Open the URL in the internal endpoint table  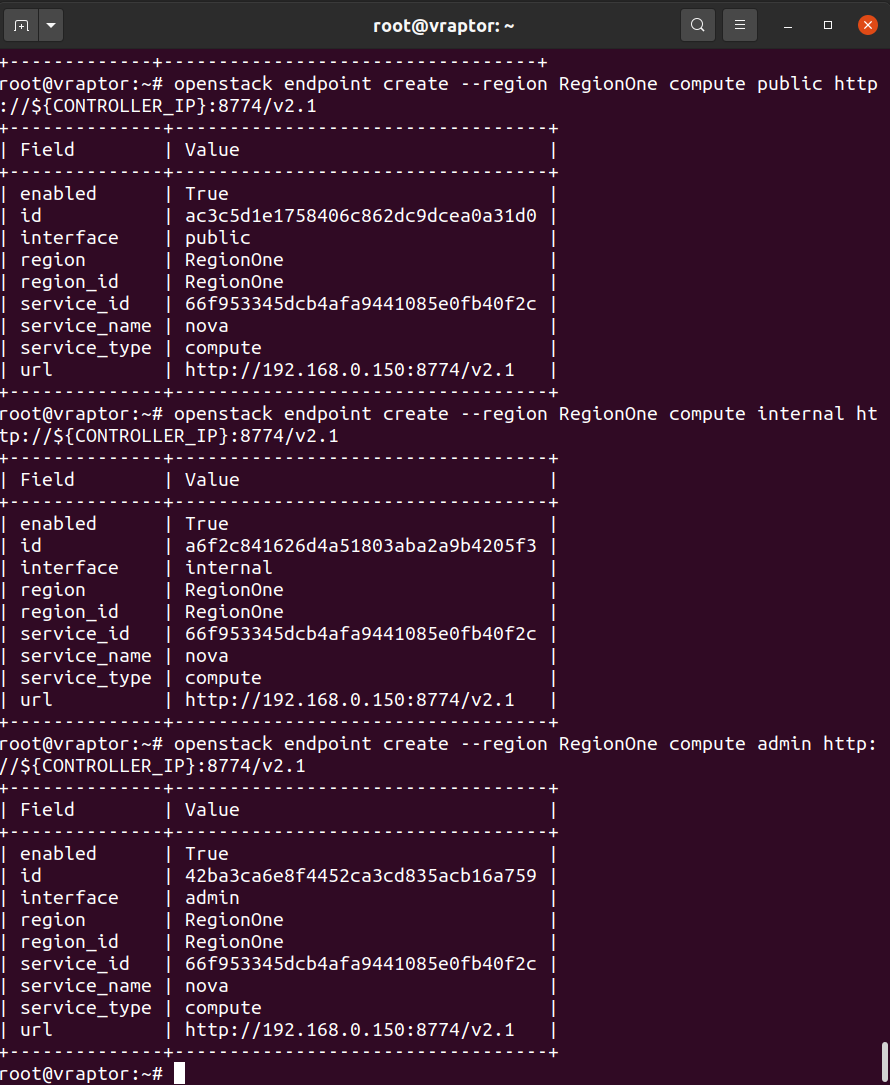point(349,700)
